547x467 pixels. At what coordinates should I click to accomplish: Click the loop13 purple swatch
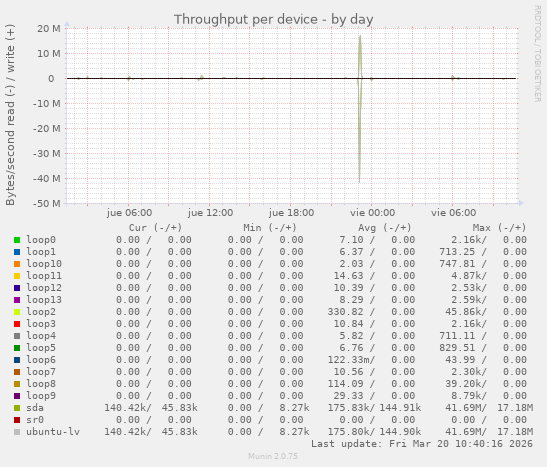pos(17,300)
